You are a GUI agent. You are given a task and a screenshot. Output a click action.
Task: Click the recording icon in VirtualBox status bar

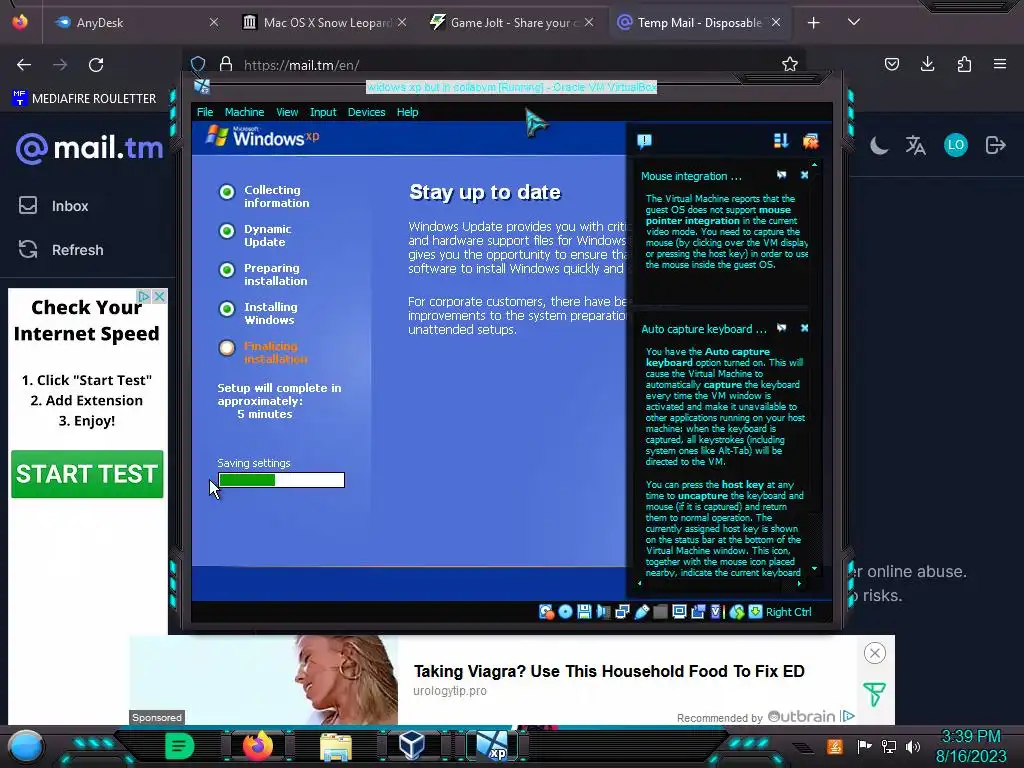point(698,612)
